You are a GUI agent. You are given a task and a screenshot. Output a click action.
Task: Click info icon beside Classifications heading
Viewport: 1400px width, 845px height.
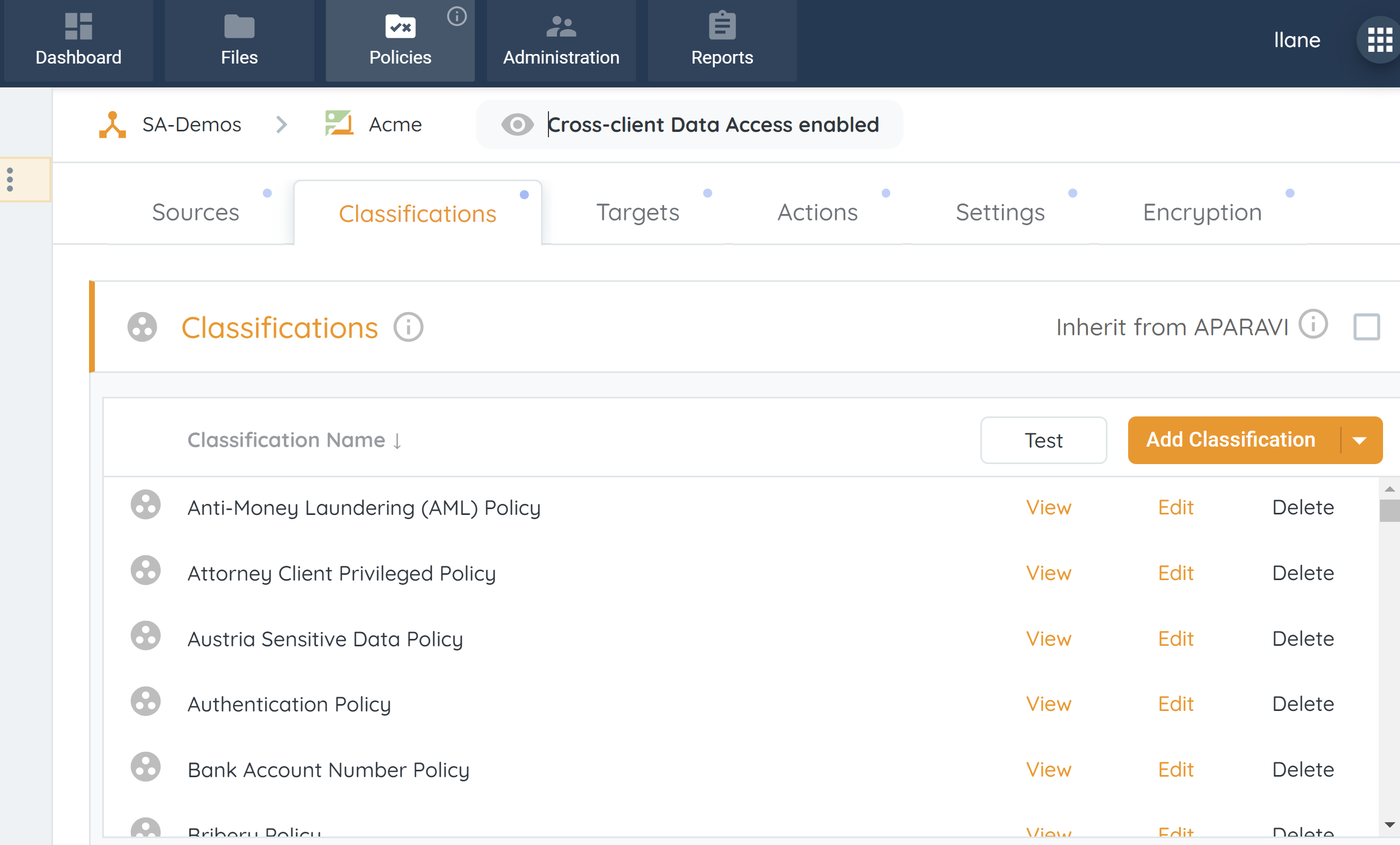pyautogui.click(x=409, y=327)
